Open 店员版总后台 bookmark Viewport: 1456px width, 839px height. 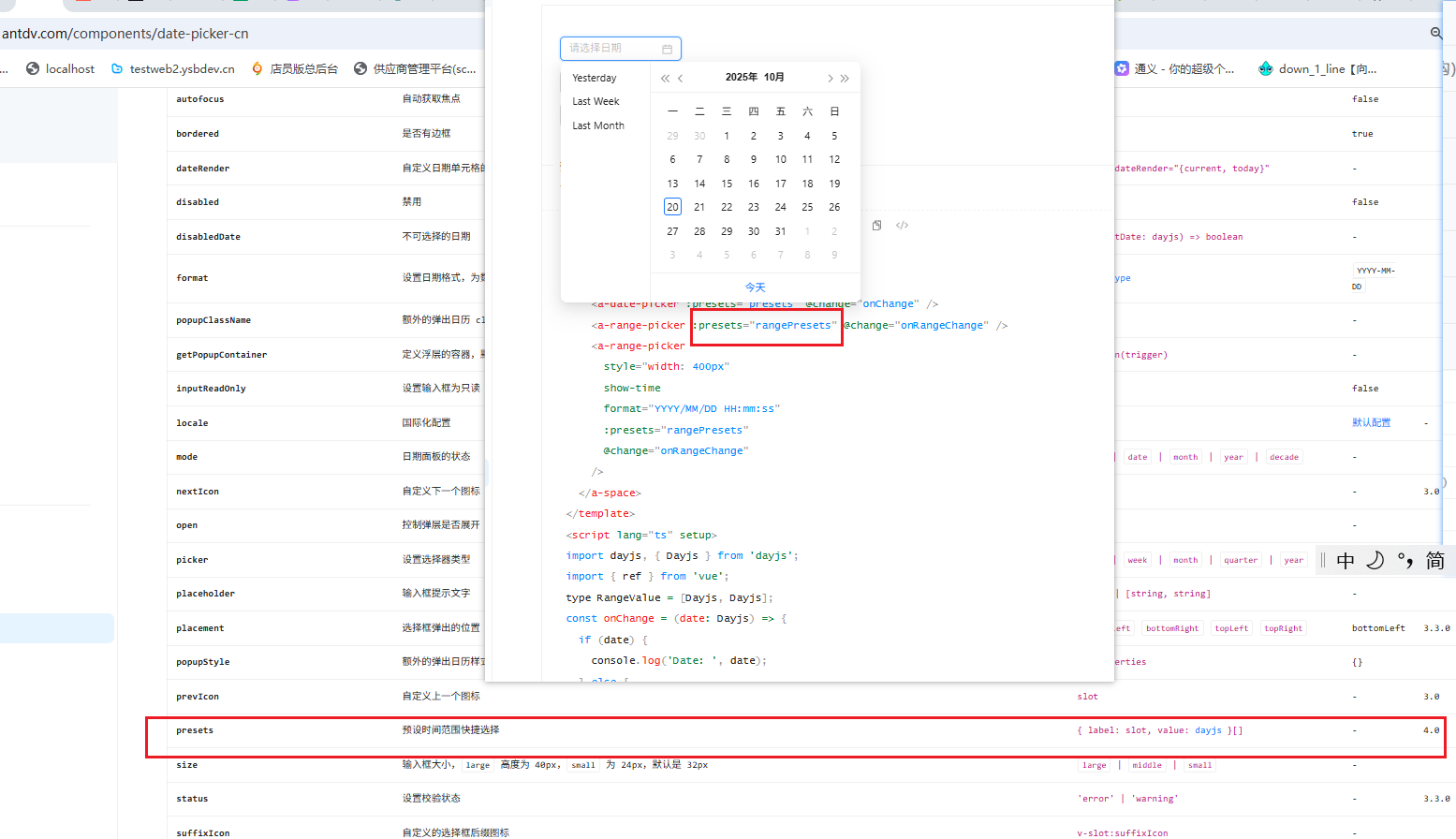point(295,68)
